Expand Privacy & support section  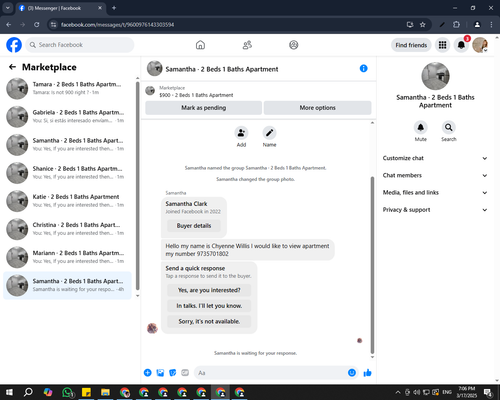point(435,210)
